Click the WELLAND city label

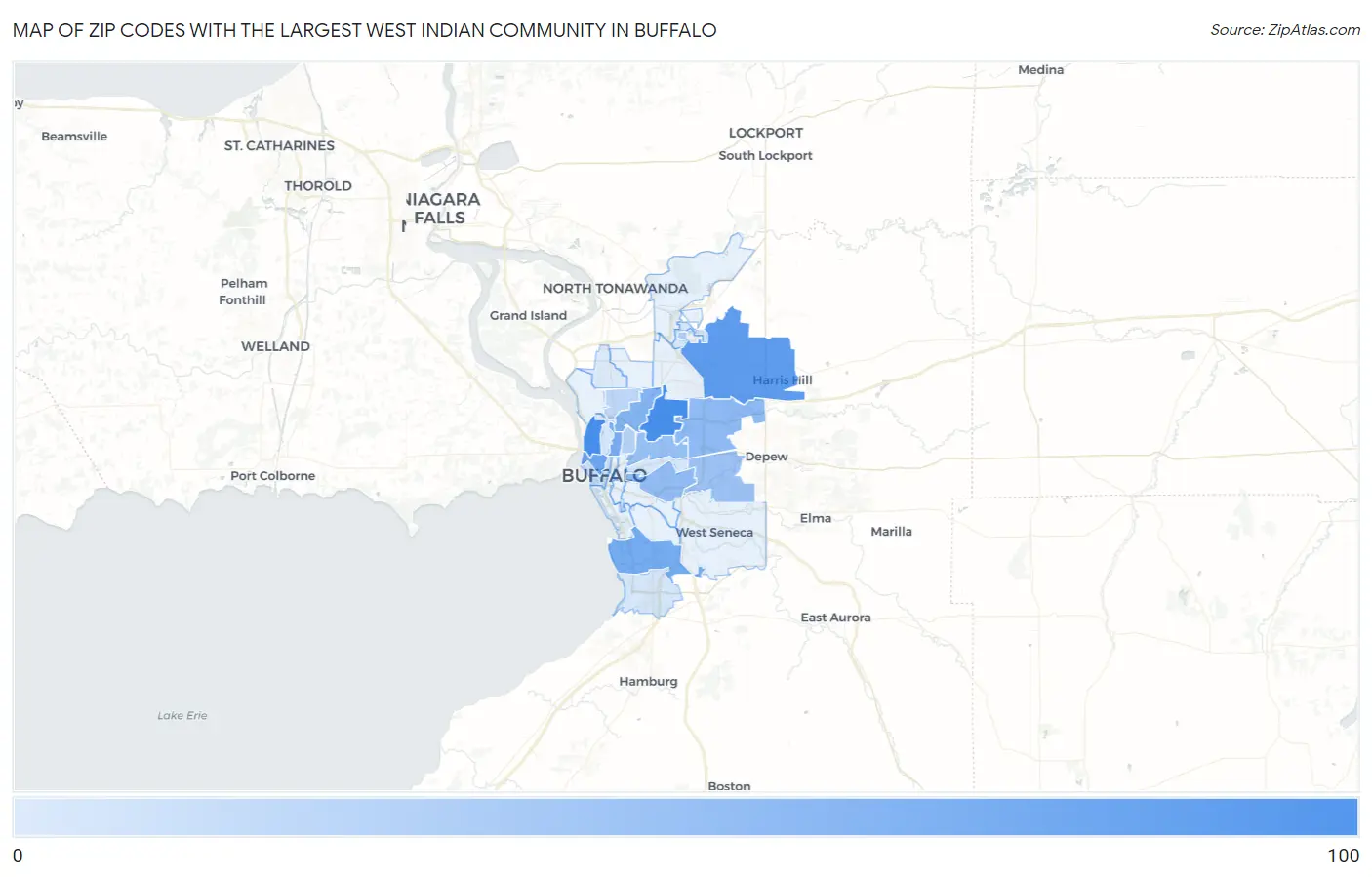coord(275,346)
